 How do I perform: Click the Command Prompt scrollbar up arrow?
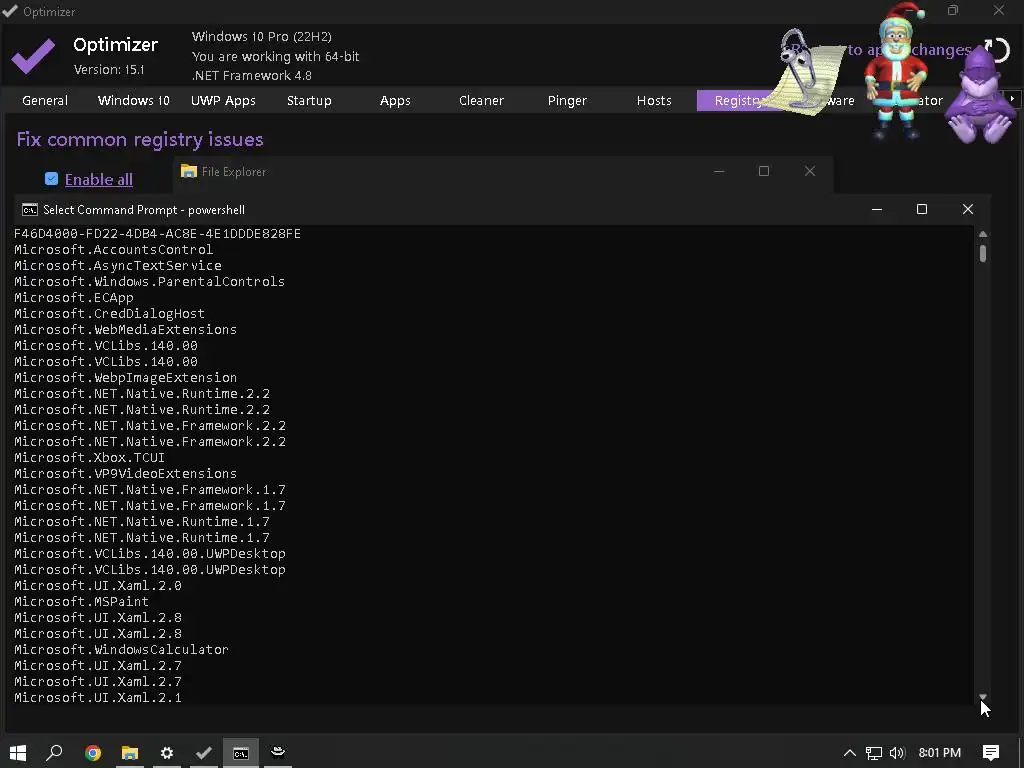coord(983,233)
